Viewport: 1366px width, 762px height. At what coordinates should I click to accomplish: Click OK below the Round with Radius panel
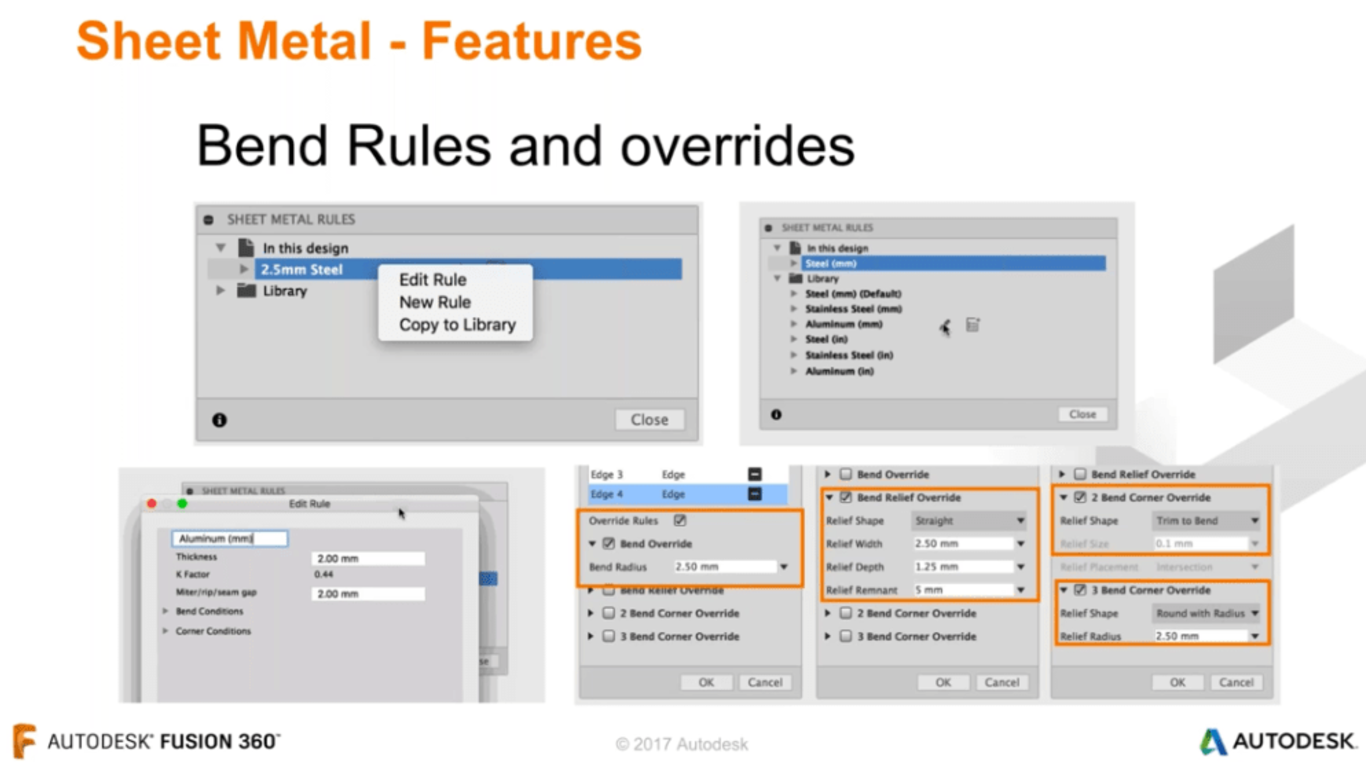pos(1177,682)
